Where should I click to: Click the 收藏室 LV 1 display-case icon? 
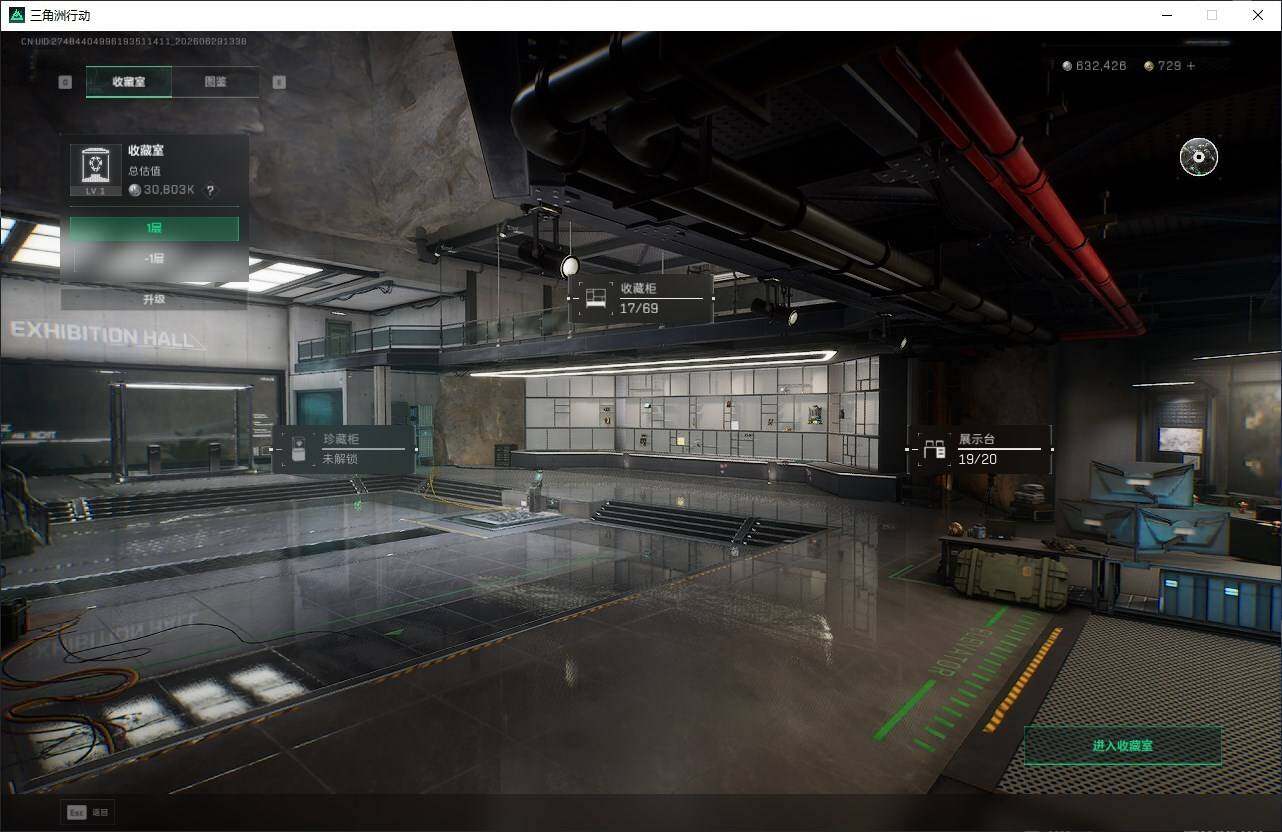(x=95, y=169)
